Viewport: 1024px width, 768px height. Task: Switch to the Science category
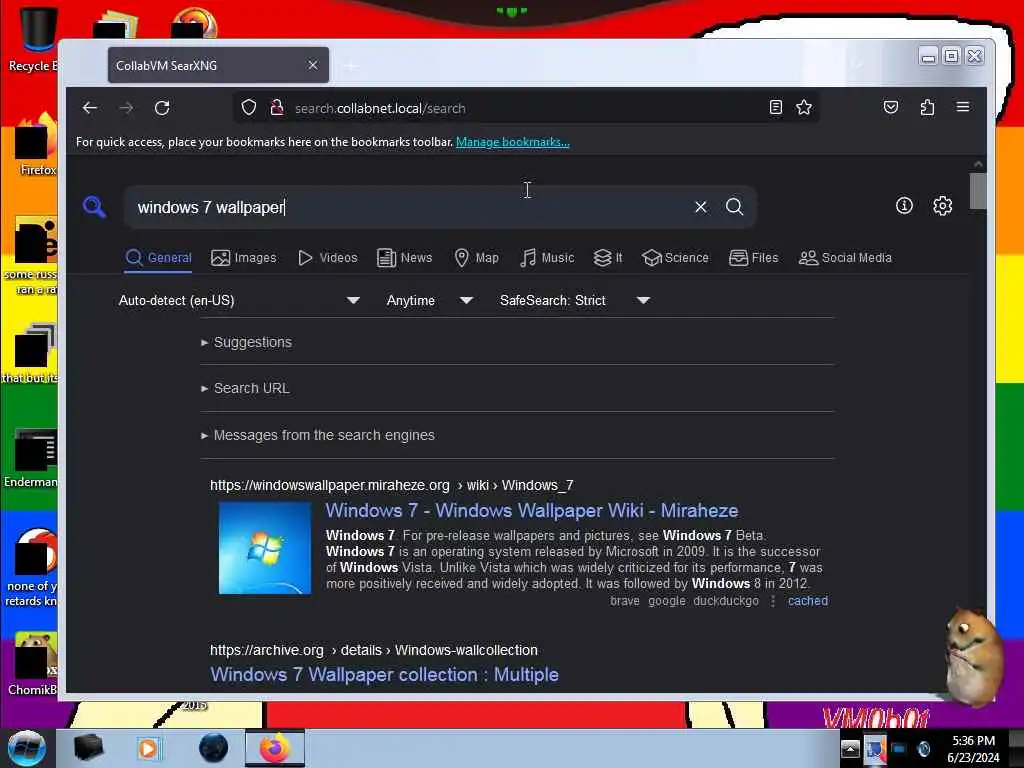pos(675,258)
